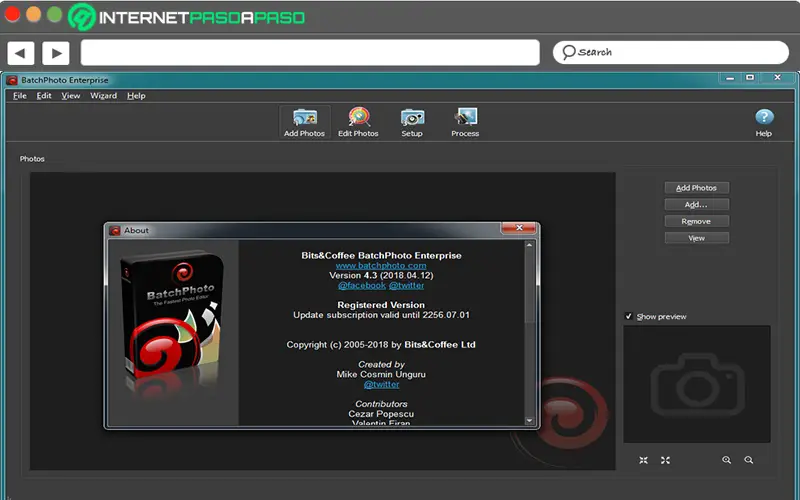Click the BatchPhoto app icon in title bar

point(12,80)
